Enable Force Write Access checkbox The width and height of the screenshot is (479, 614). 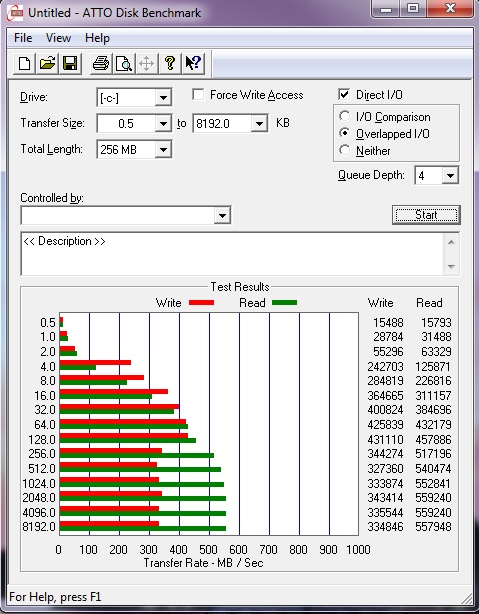[198, 95]
